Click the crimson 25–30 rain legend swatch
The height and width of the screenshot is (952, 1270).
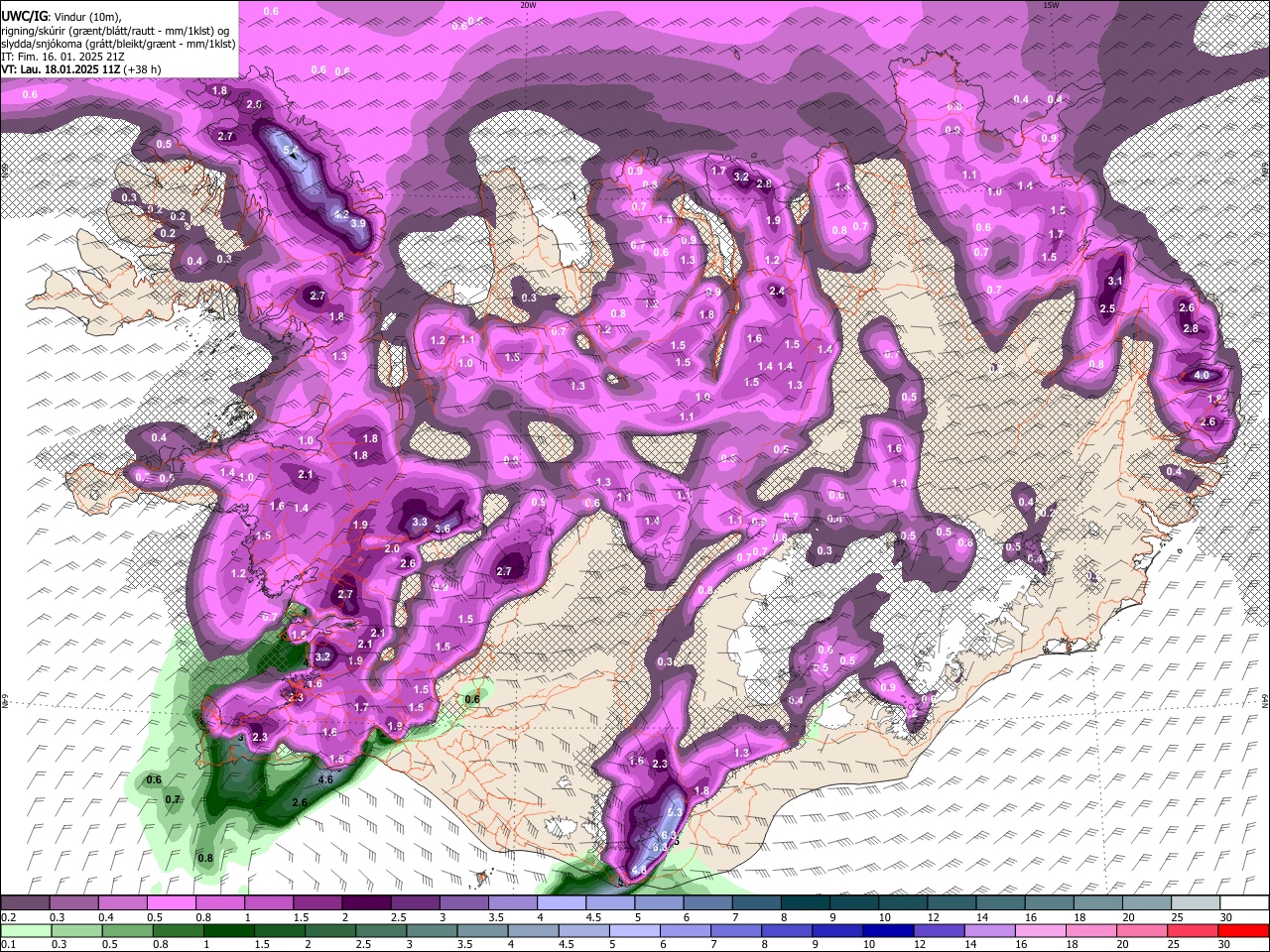1194,930
